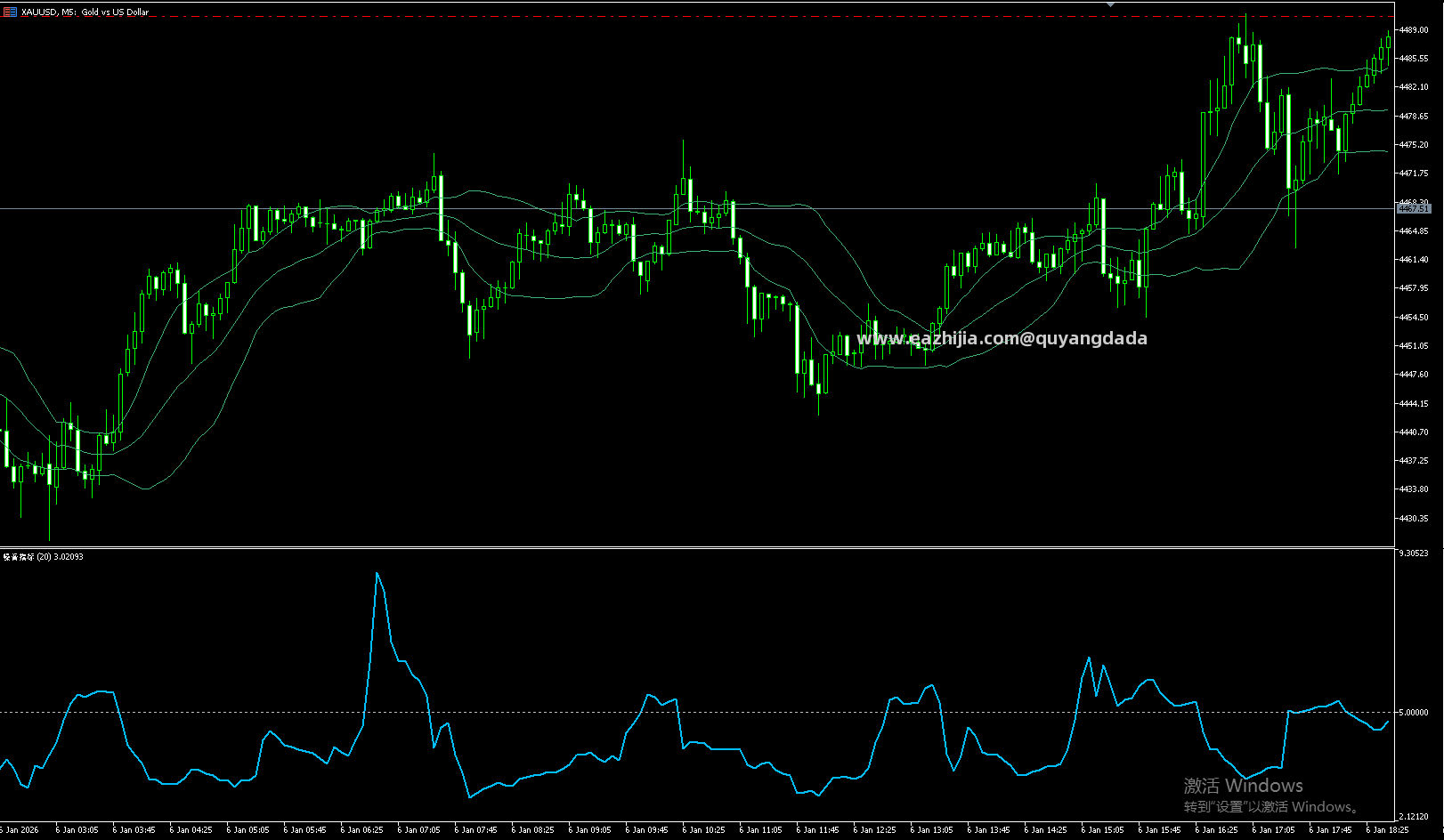Click price scale label 4444.15
The width and height of the screenshot is (1444, 840).
tap(1414, 403)
